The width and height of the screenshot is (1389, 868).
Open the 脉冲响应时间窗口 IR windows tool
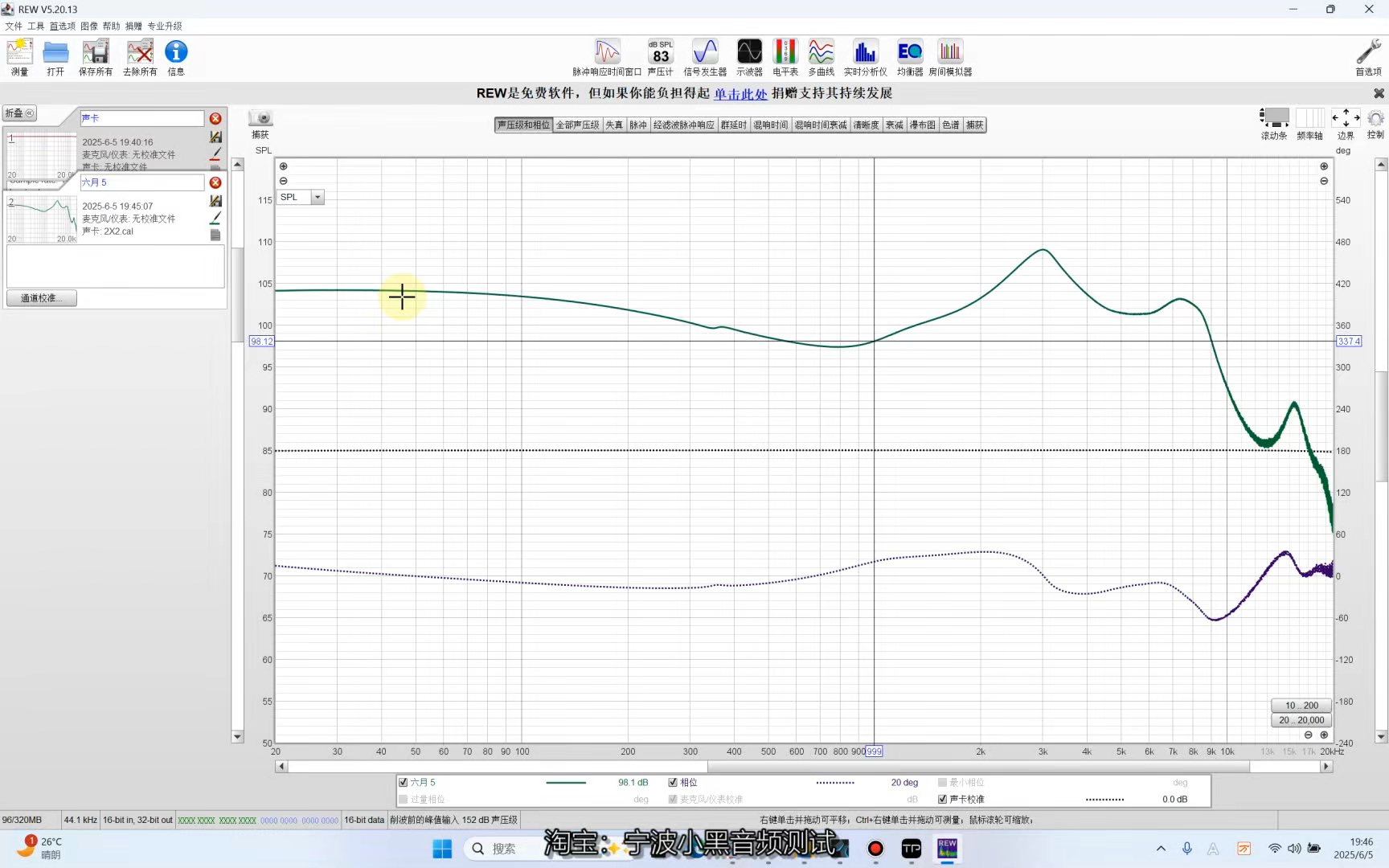607,57
